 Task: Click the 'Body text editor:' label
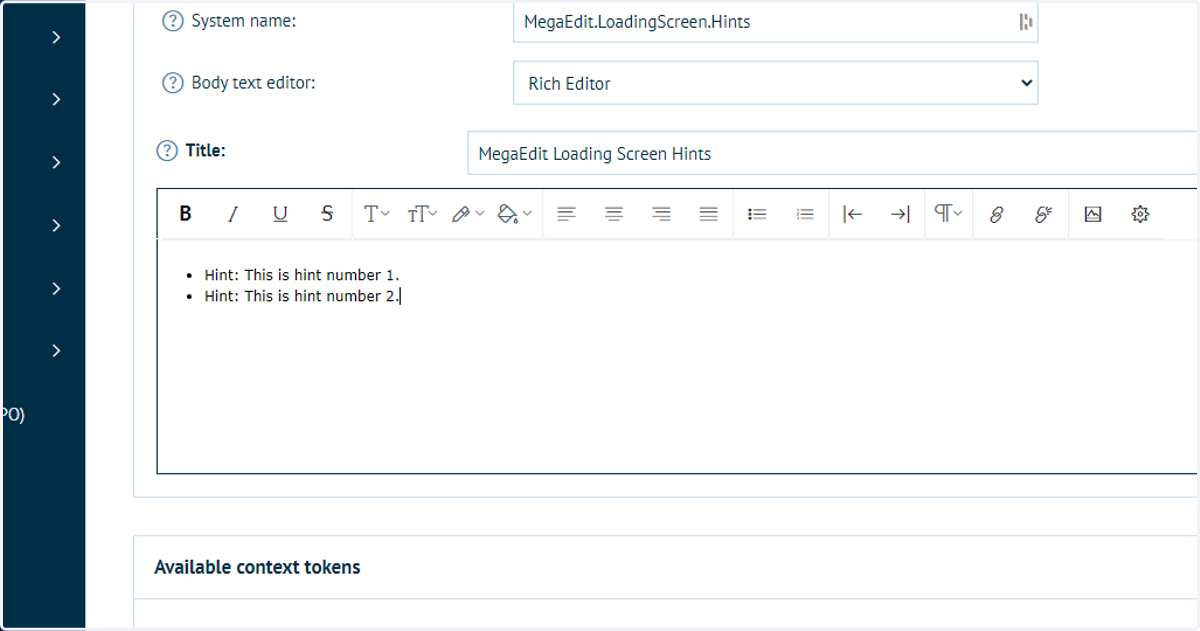click(253, 83)
